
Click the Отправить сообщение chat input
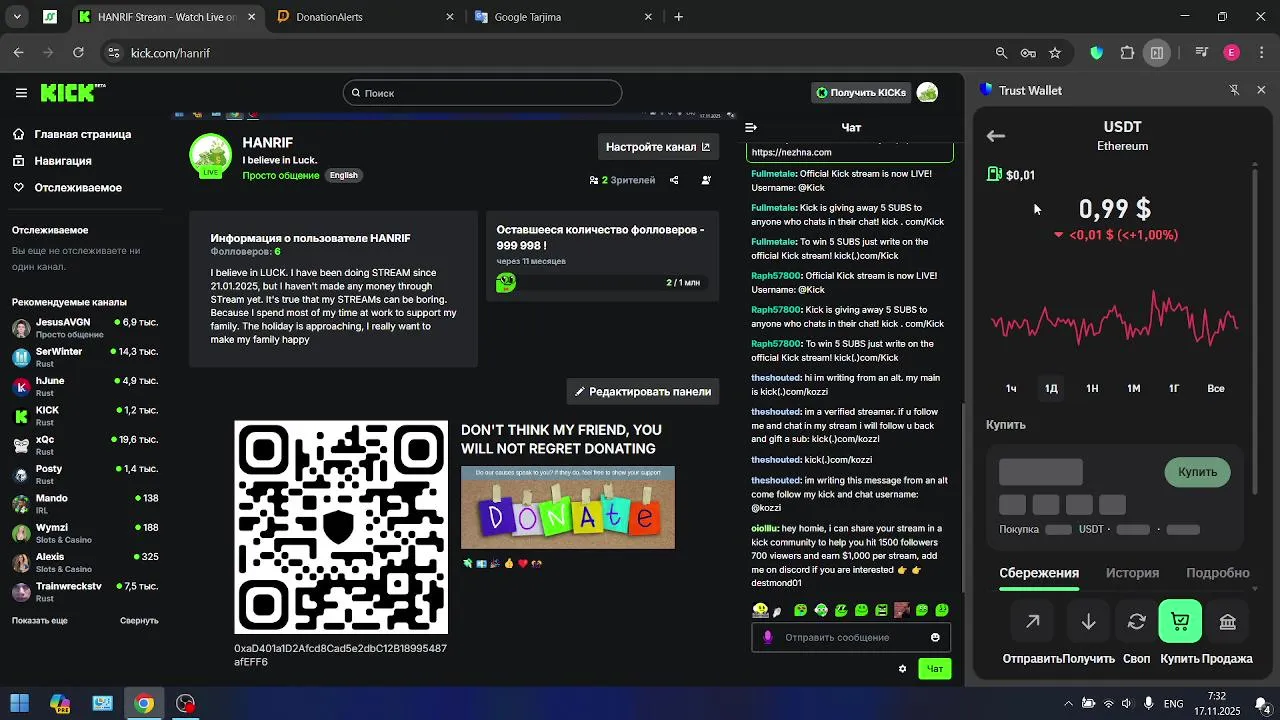[x=850, y=637]
